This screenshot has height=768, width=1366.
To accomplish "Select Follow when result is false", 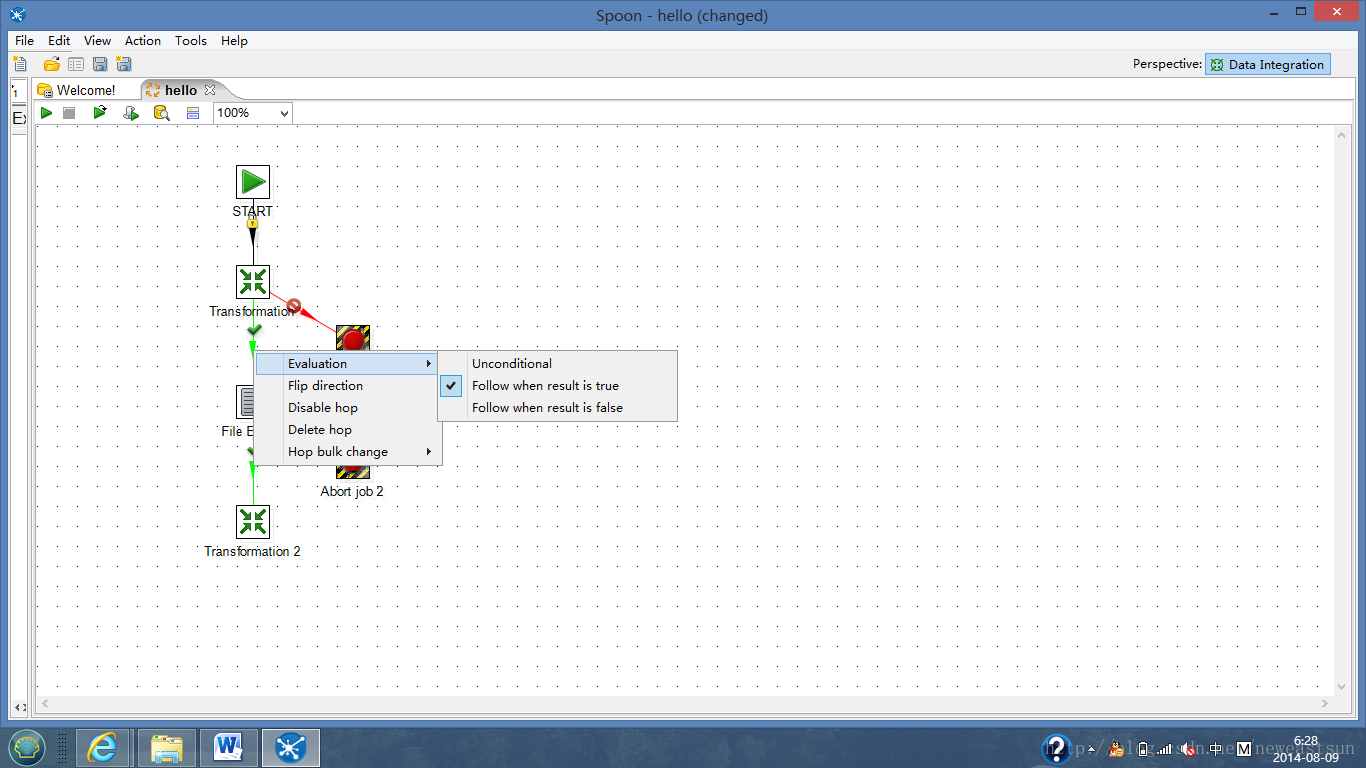I will (558, 408).
